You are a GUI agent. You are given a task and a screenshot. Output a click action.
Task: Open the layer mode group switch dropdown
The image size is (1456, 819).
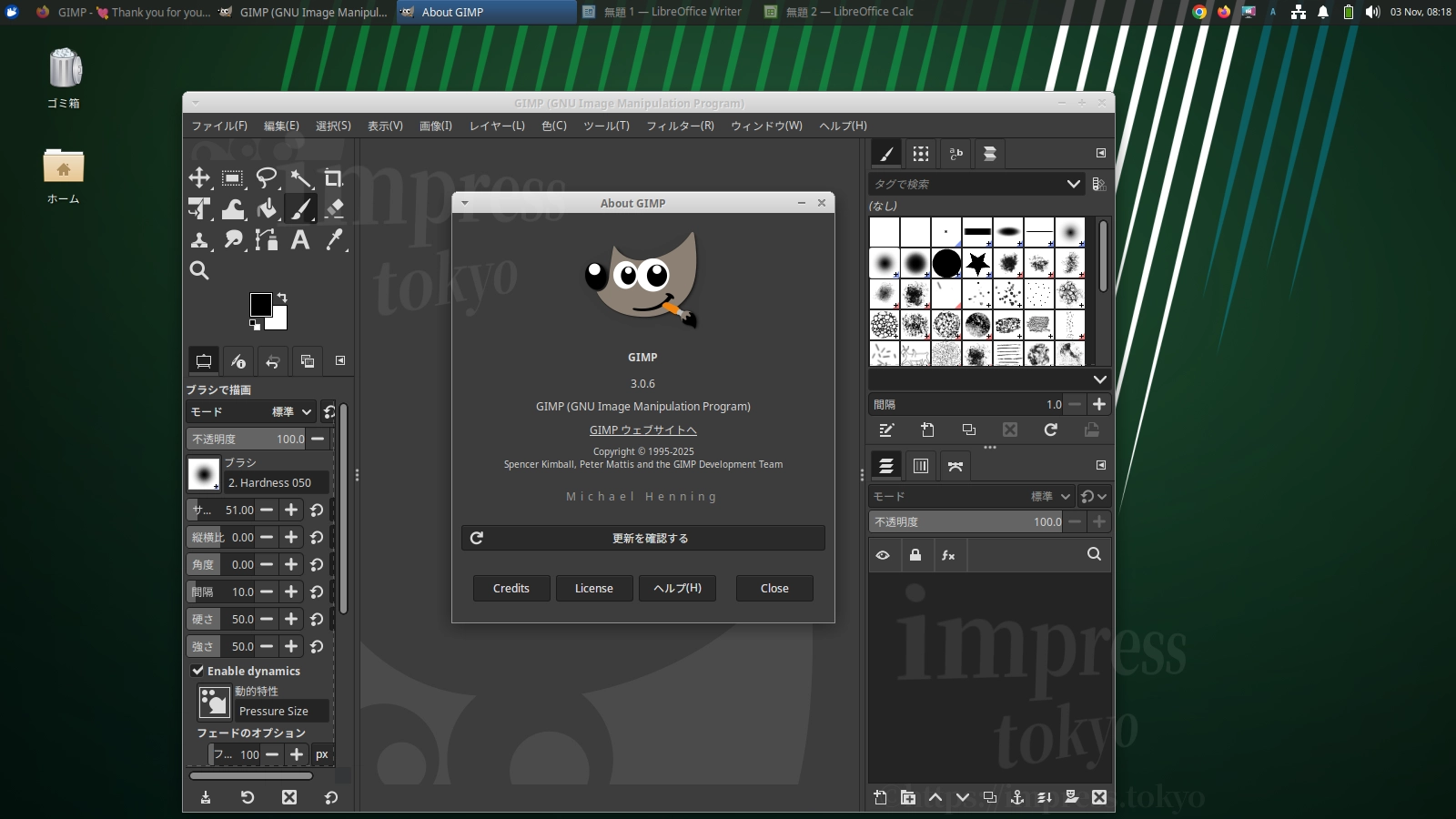pyautogui.click(x=1094, y=496)
